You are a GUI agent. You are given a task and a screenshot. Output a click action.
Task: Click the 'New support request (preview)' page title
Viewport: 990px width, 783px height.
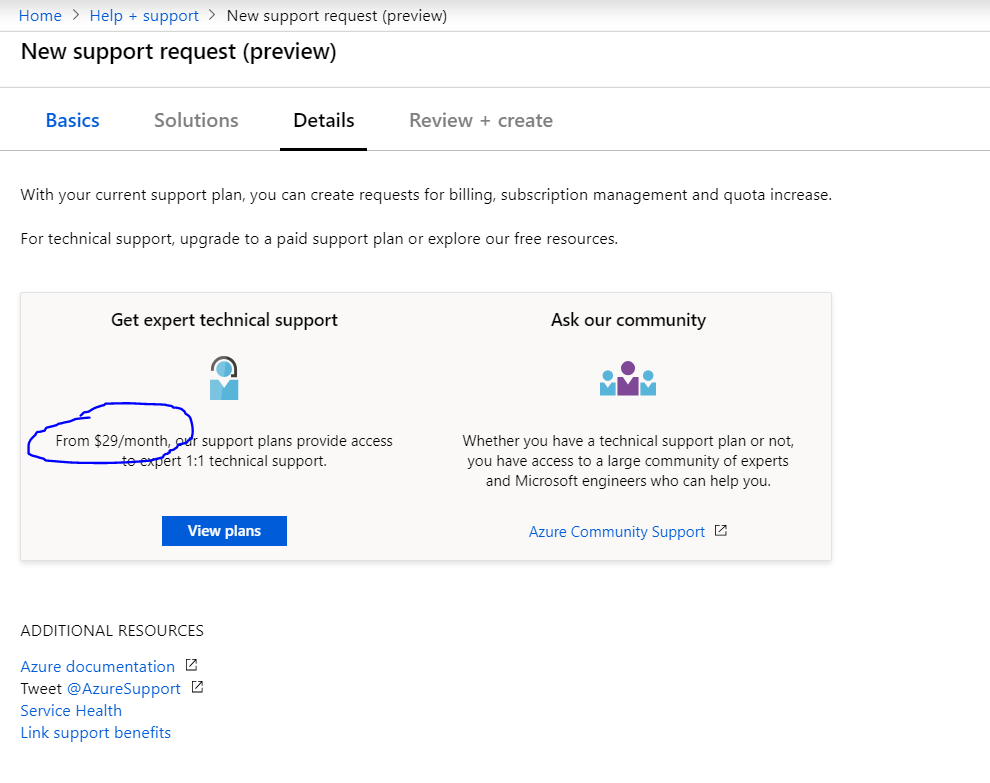(x=179, y=52)
